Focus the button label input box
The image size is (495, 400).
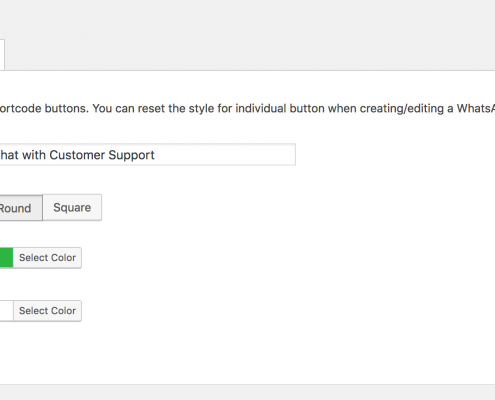(x=147, y=155)
